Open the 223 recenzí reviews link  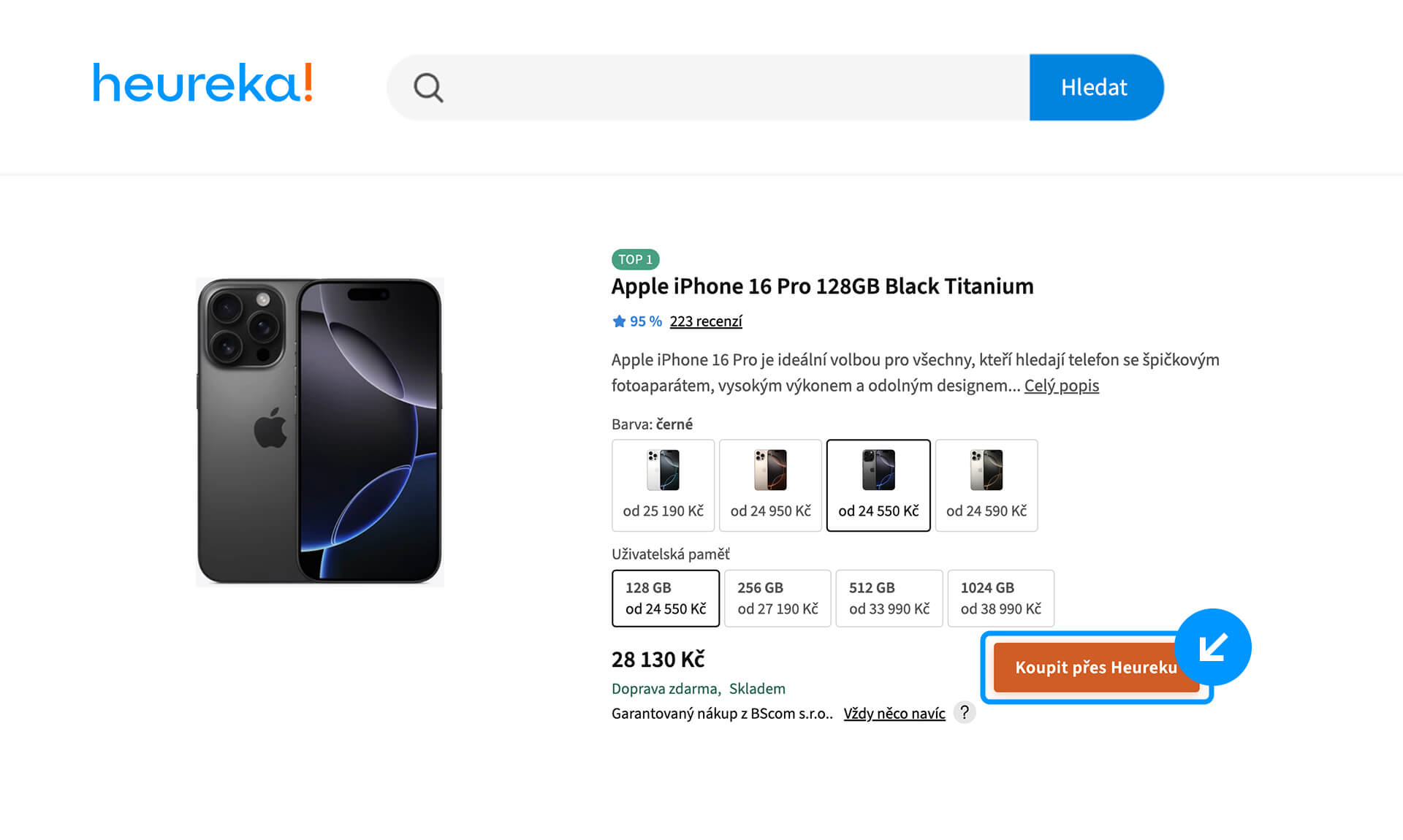tap(706, 321)
